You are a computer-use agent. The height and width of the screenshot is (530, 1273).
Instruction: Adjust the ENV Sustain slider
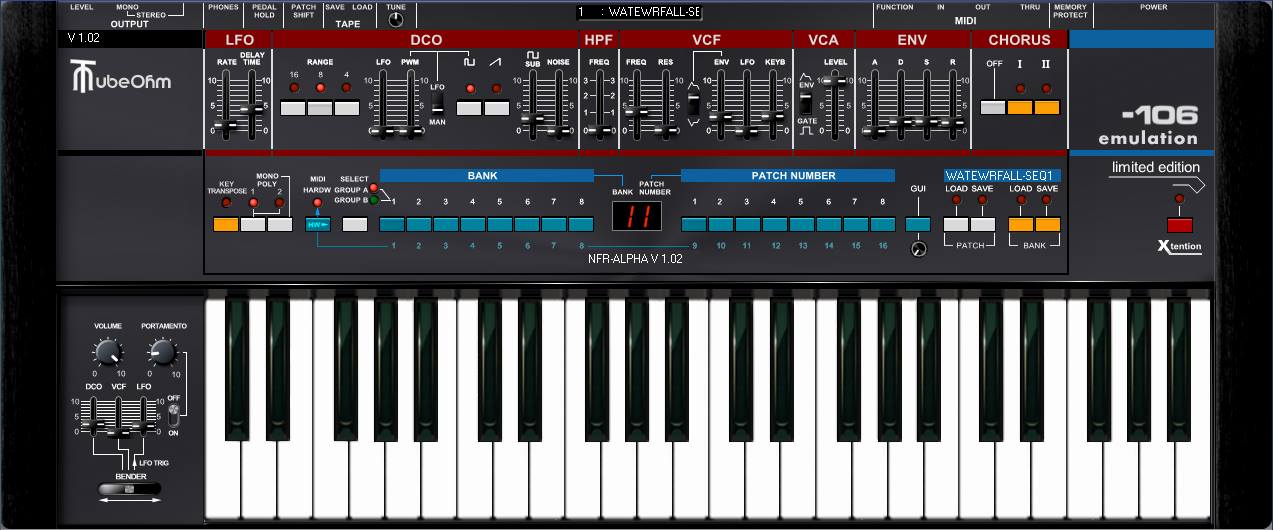(929, 123)
